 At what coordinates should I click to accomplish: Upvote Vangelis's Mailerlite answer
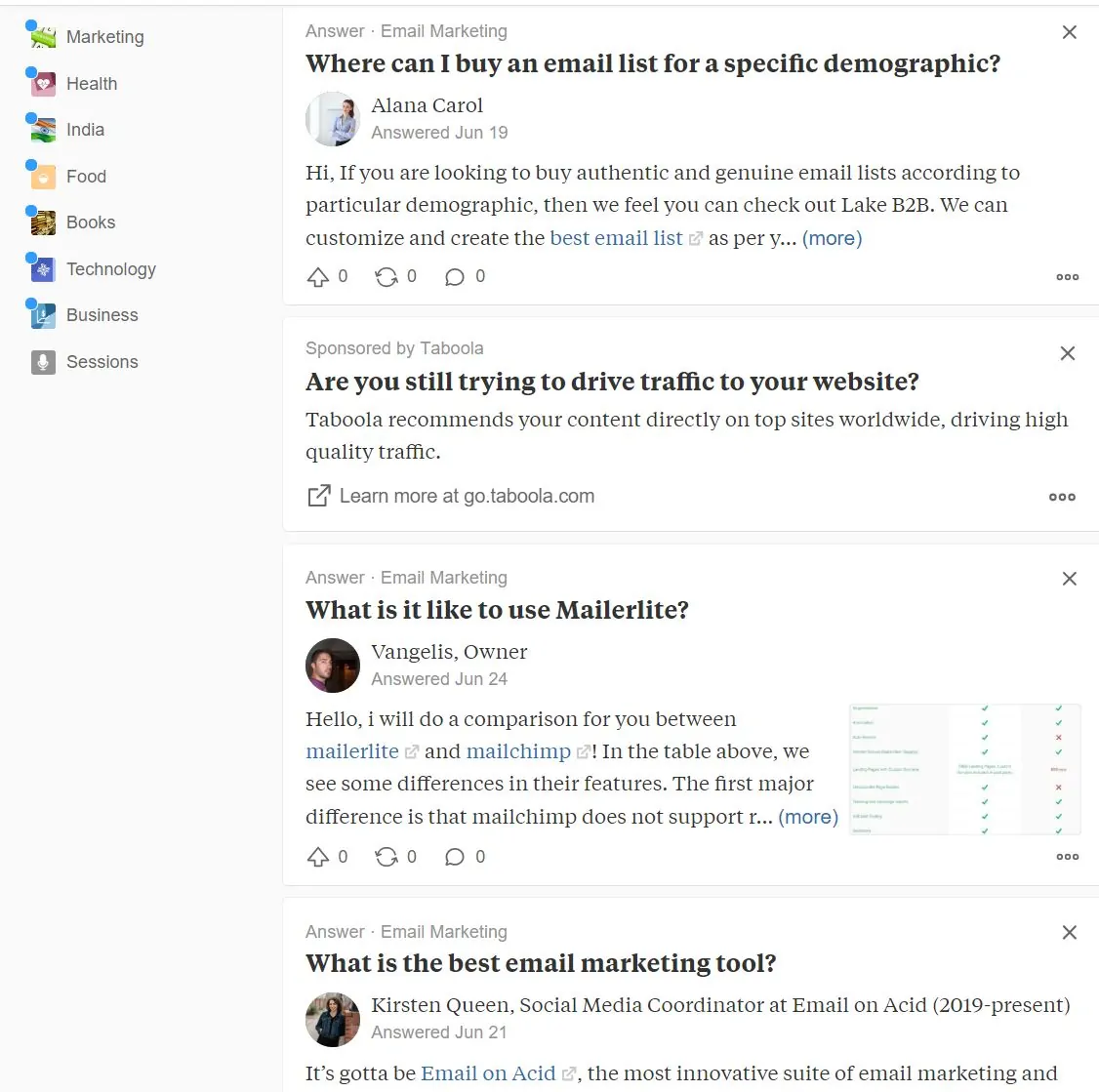pyautogui.click(x=320, y=856)
